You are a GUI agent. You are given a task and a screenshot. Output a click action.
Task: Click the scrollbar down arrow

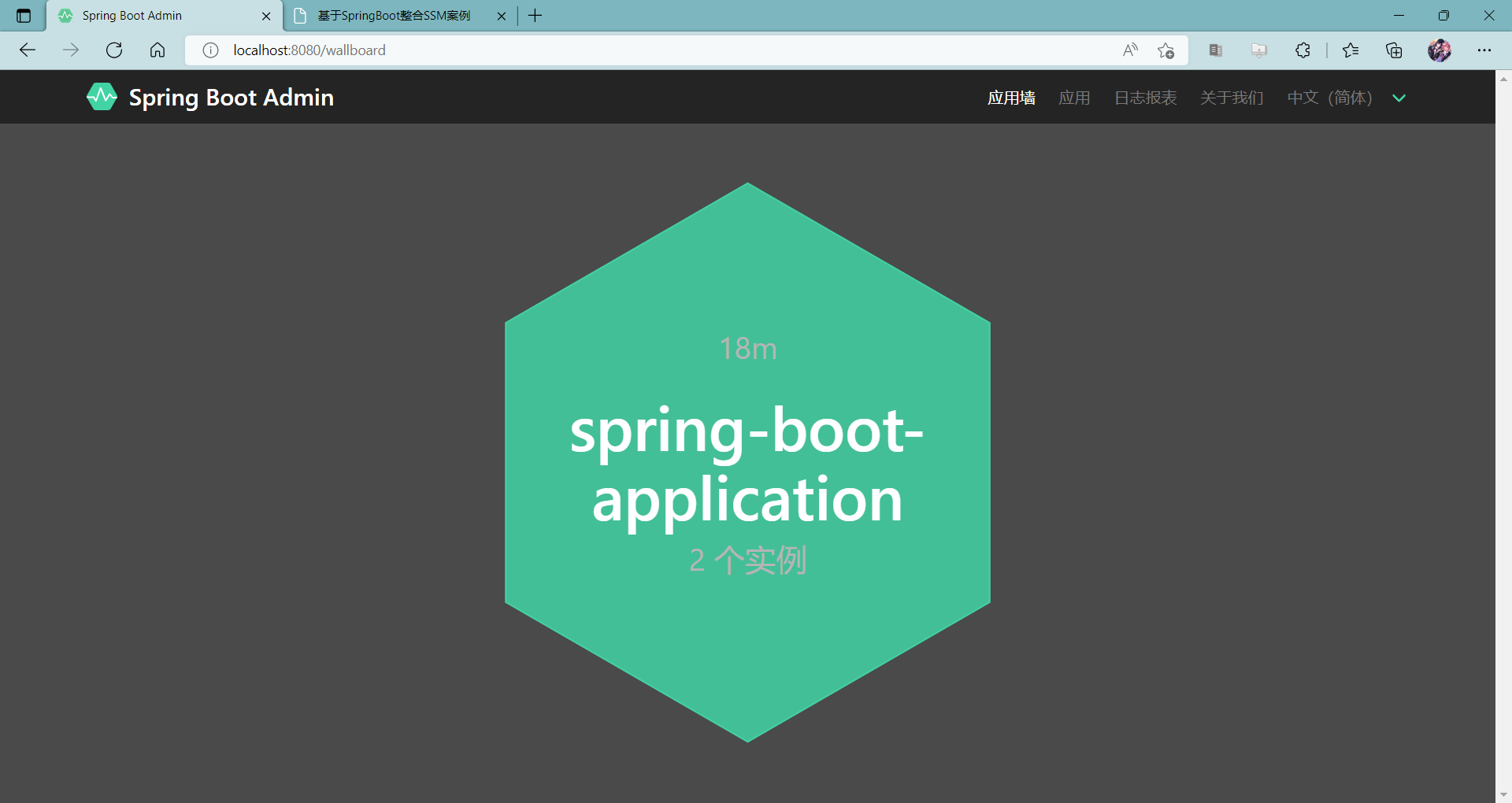1503,795
